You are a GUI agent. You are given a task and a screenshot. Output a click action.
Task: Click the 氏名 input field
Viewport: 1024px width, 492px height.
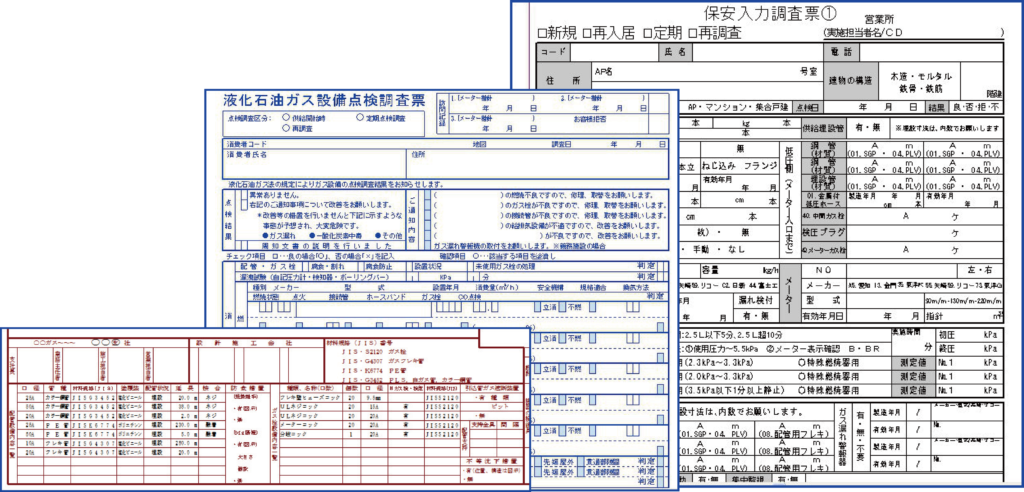click(x=757, y=52)
